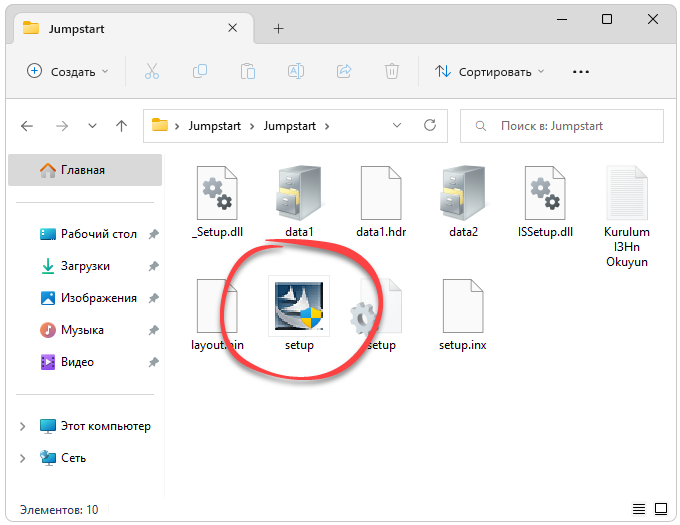
Task: Open Загрузки in sidebar
Action: (75, 266)
